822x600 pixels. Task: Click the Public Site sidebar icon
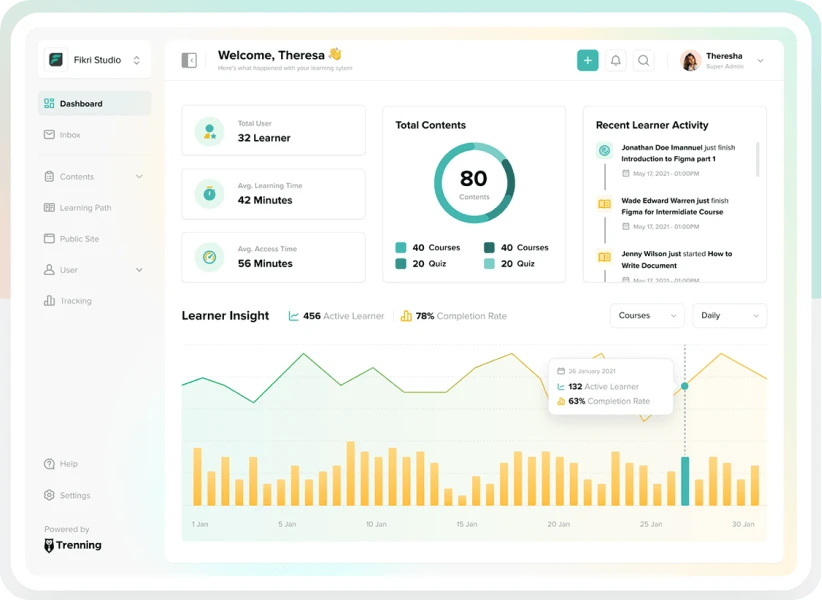(49, 238)
